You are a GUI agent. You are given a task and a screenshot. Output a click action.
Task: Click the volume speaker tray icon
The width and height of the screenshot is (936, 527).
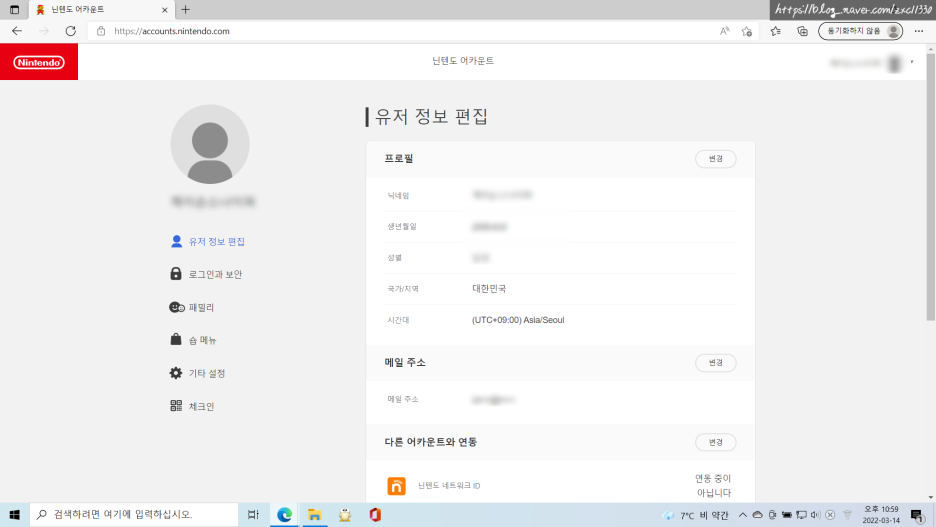[x=815, y=514]
